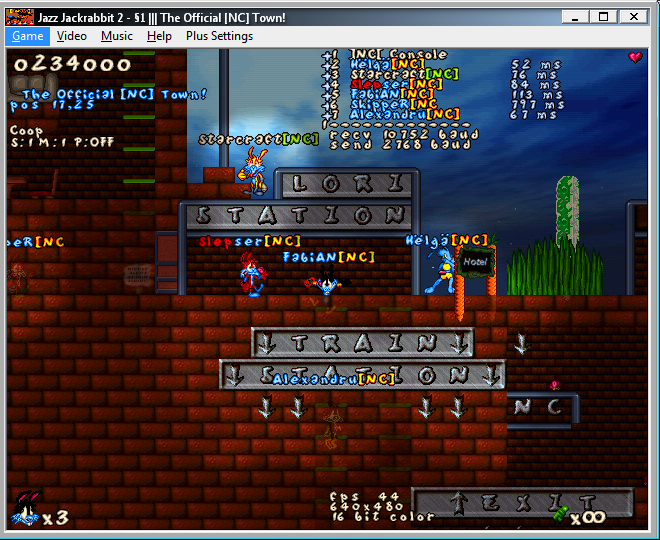Open the Plus Settings menu

(x=219, y=36)
